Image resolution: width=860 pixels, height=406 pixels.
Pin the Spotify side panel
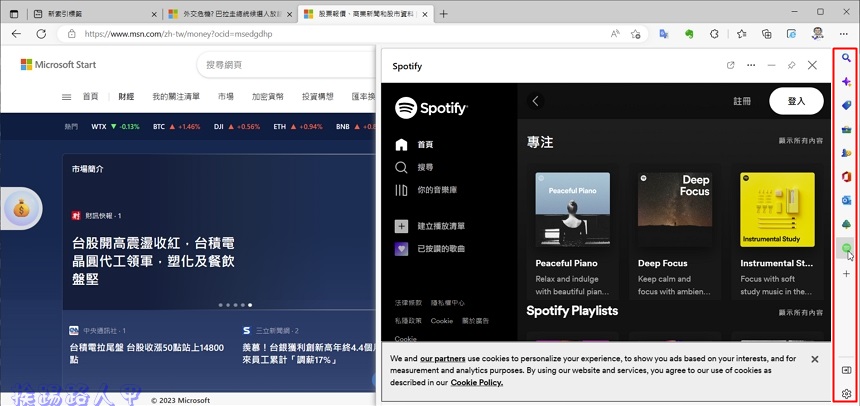791,66
